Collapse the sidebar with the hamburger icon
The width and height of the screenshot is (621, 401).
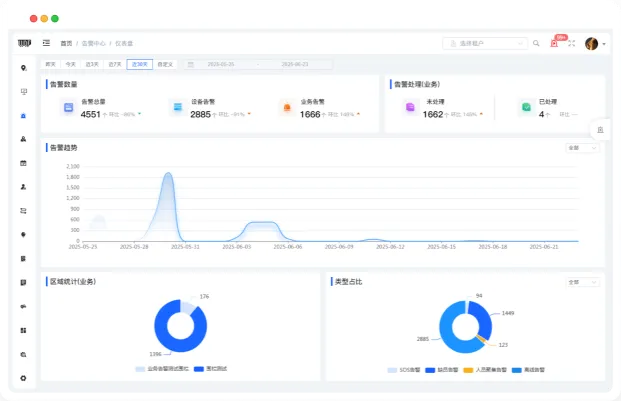(x=47, y=43)
